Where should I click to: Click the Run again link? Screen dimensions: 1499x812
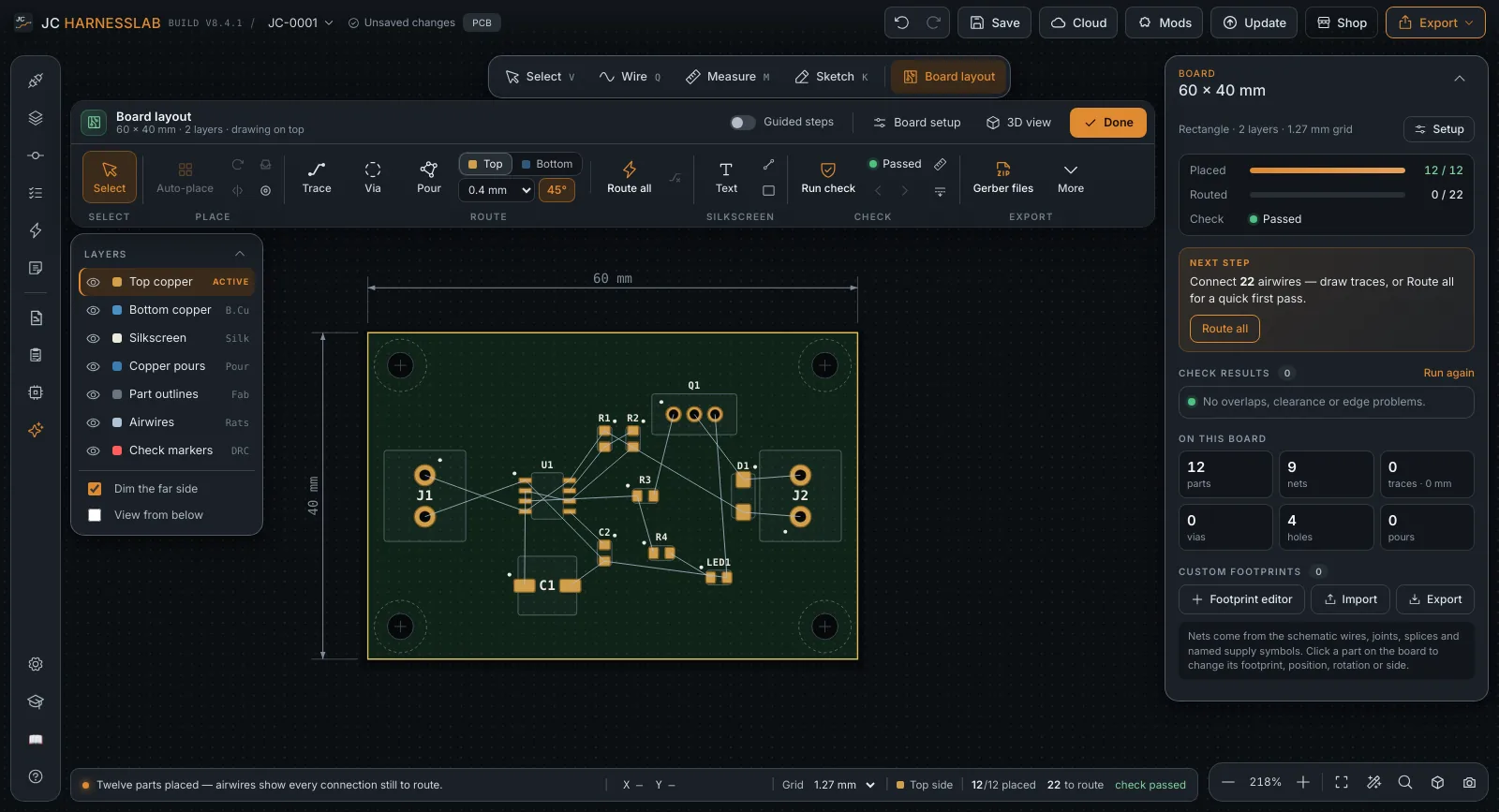click(x=1448, y=373)
